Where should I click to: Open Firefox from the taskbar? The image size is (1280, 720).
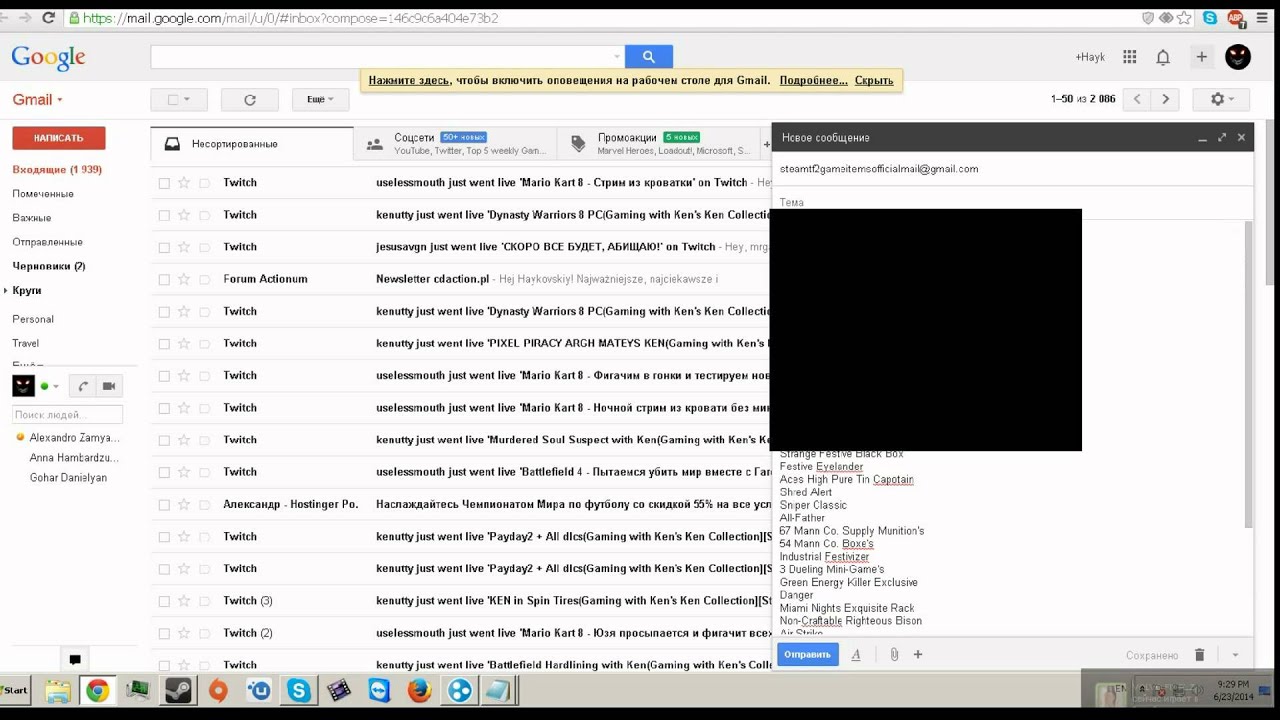point(419,690)
